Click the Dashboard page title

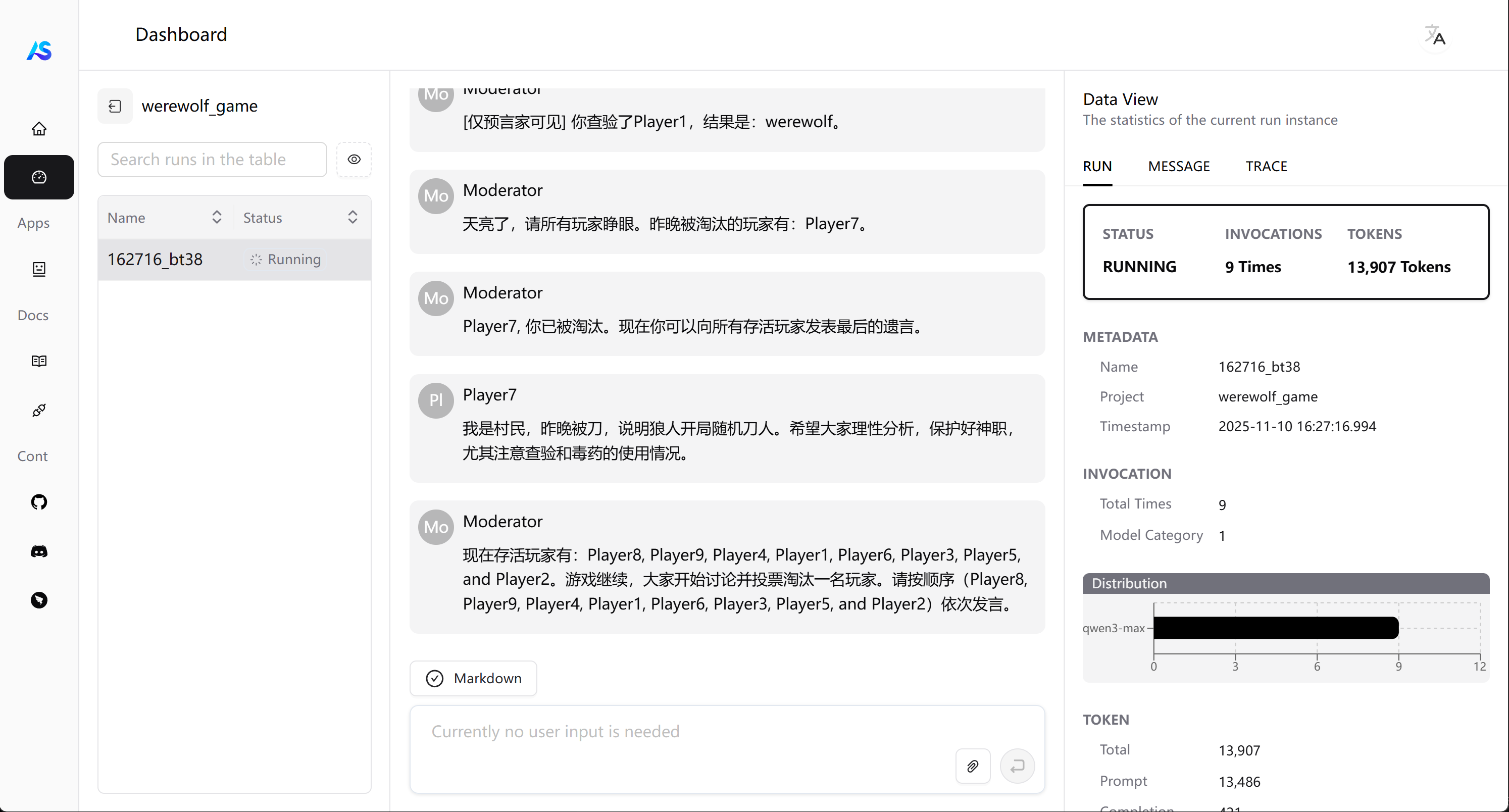pos(181,34)
